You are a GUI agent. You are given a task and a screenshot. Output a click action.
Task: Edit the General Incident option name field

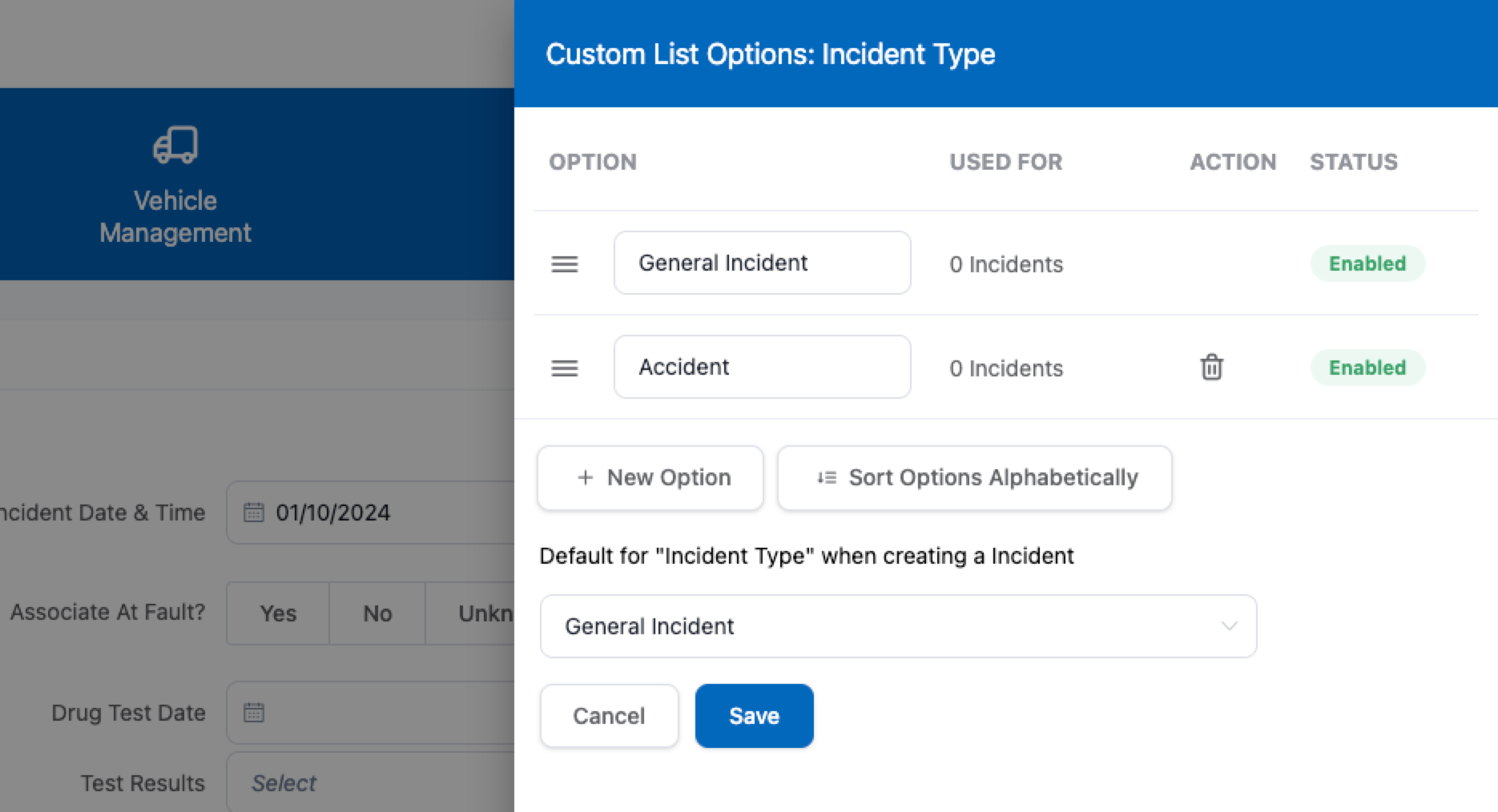[762, 263]
